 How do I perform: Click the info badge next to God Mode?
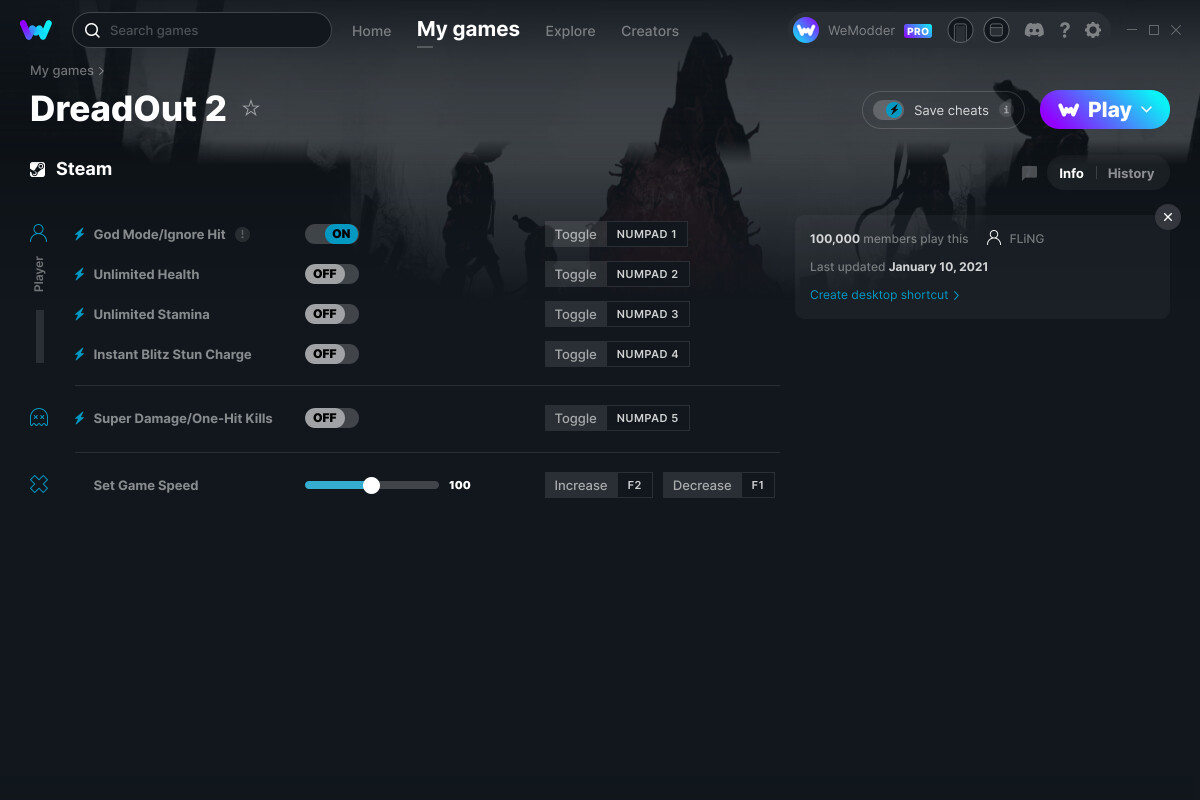click(x=242, y=234)
